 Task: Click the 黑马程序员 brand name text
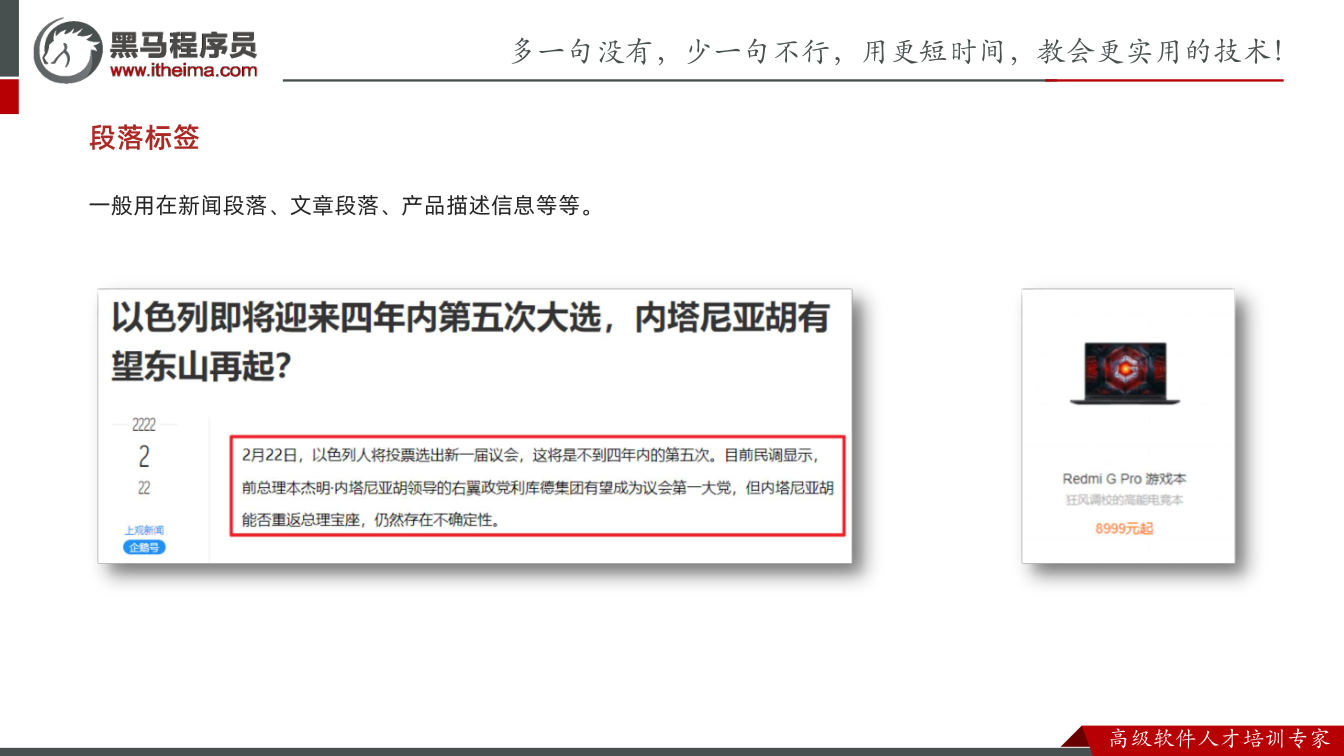coord(183,44)
